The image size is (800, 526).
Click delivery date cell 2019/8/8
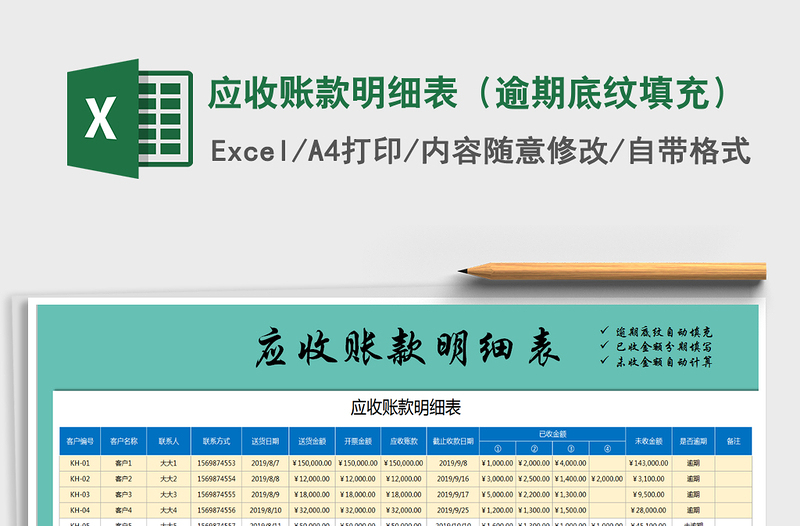(x=265, y=479)
